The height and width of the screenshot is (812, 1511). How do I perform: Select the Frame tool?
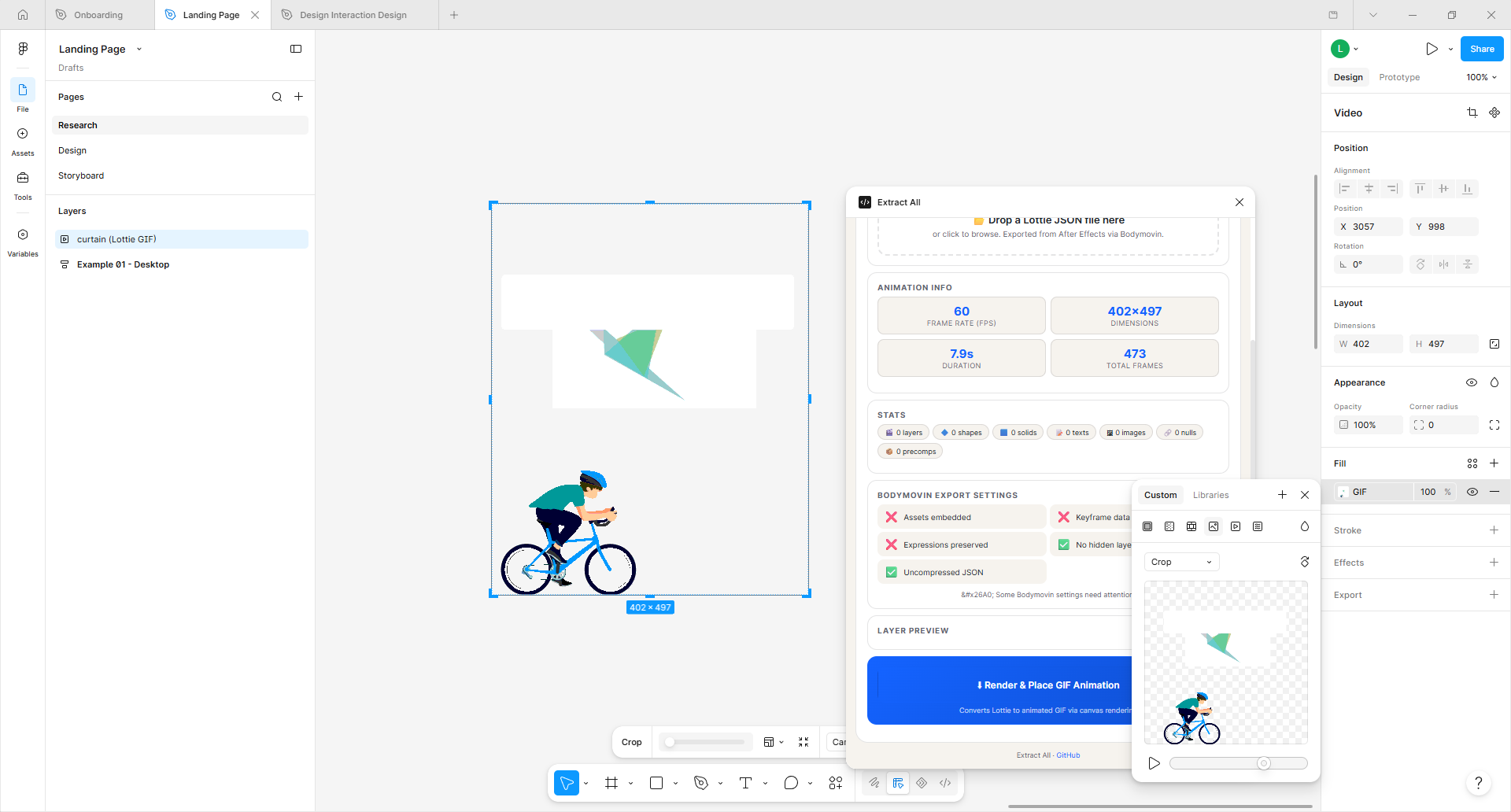tap(611, 783)
